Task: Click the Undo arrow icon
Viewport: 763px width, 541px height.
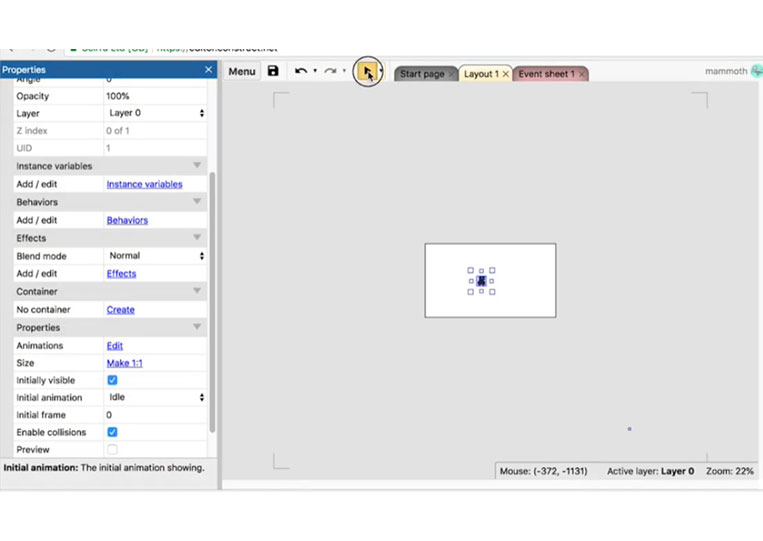Action: pos(301,71)
